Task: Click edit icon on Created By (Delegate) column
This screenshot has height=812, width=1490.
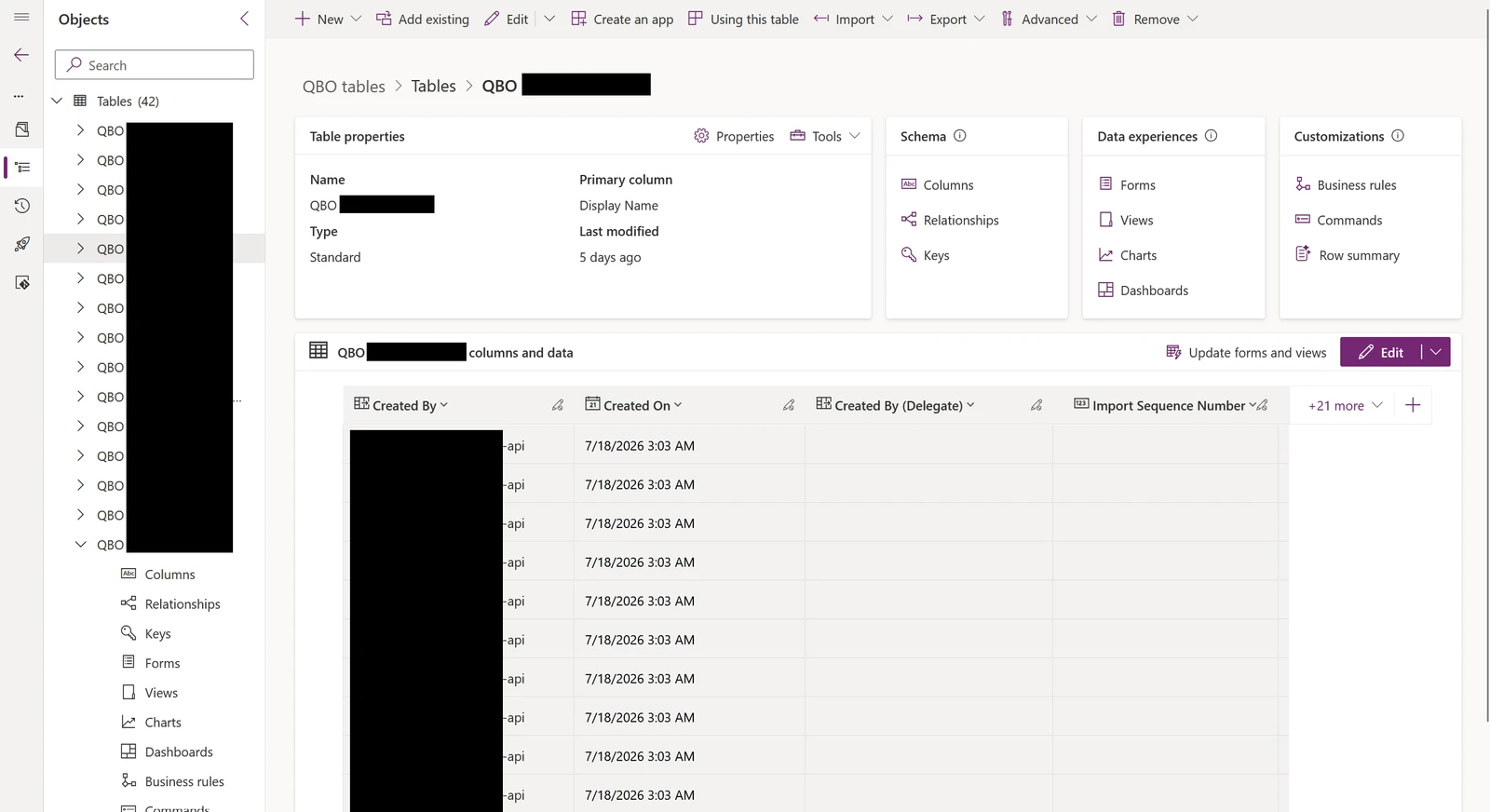Action: (1036, 405)
